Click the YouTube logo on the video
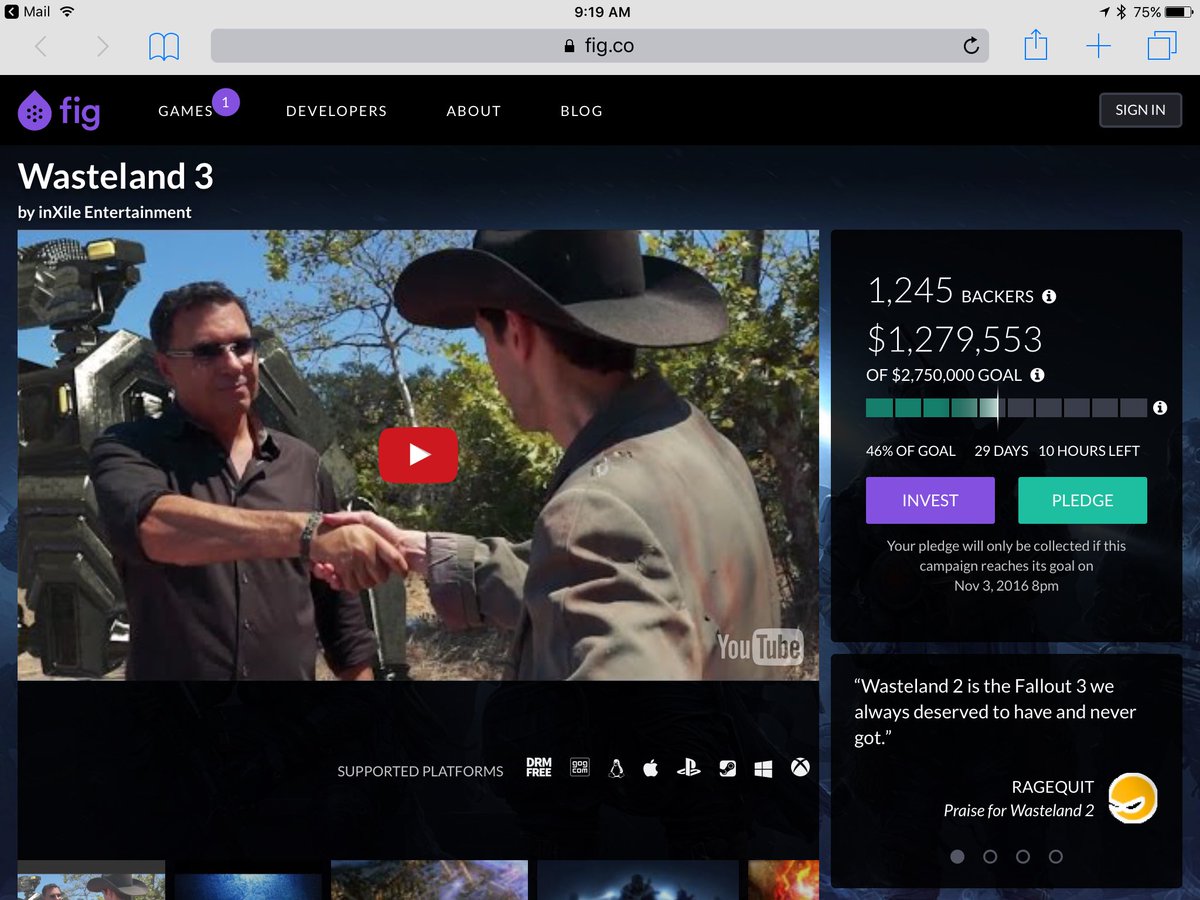This screenshot has width=1200, height=900. click(x=759, y=647)
